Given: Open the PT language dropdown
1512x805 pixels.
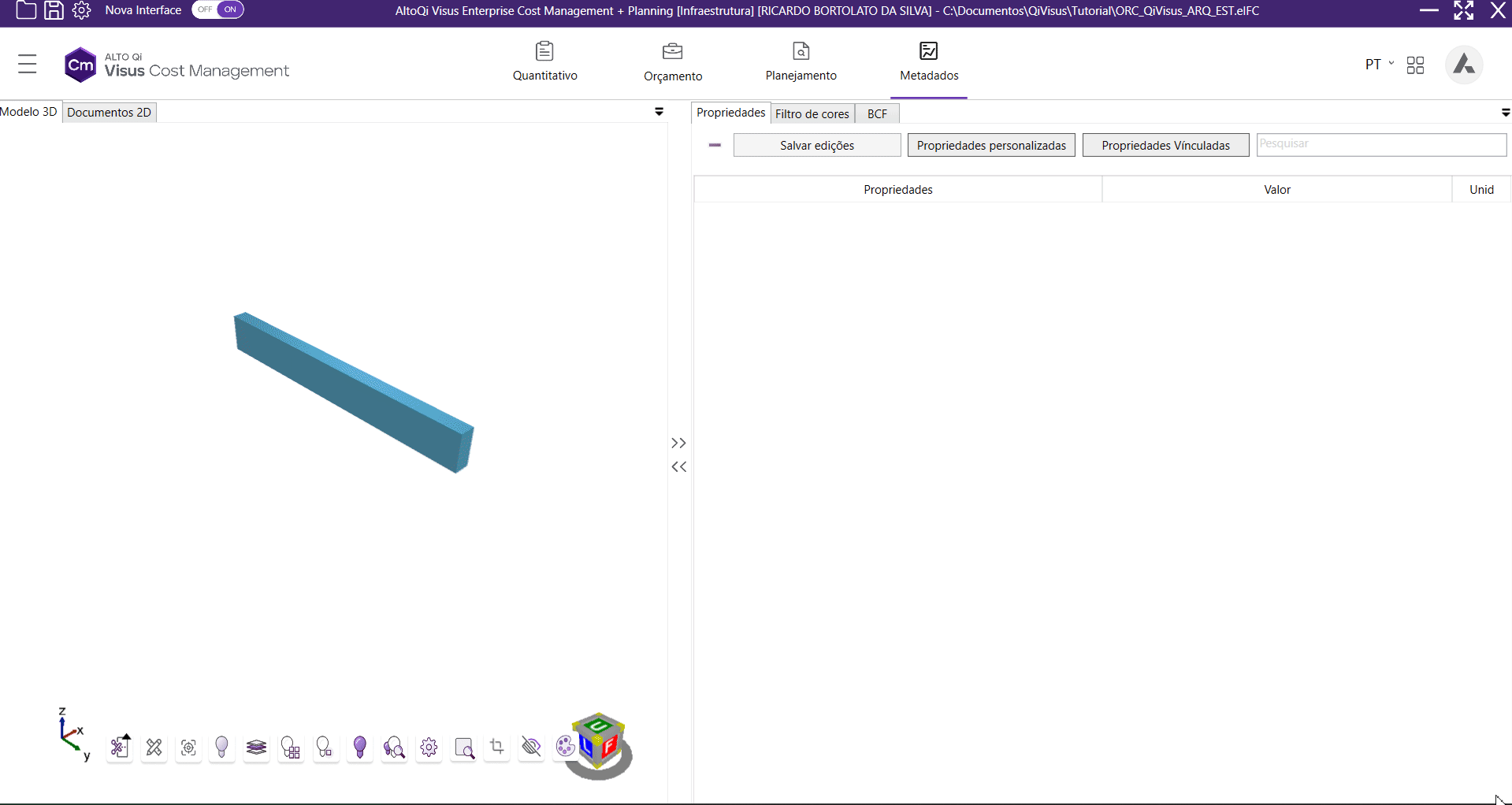Looking at the screenshot, I should pos(1379,64).
